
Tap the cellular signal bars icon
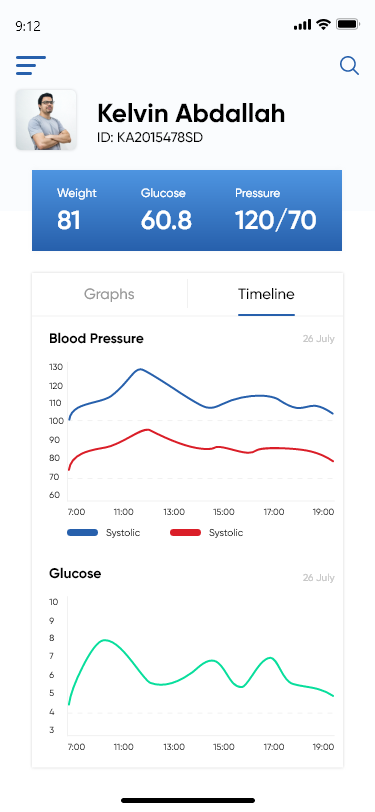coord(302,25)
